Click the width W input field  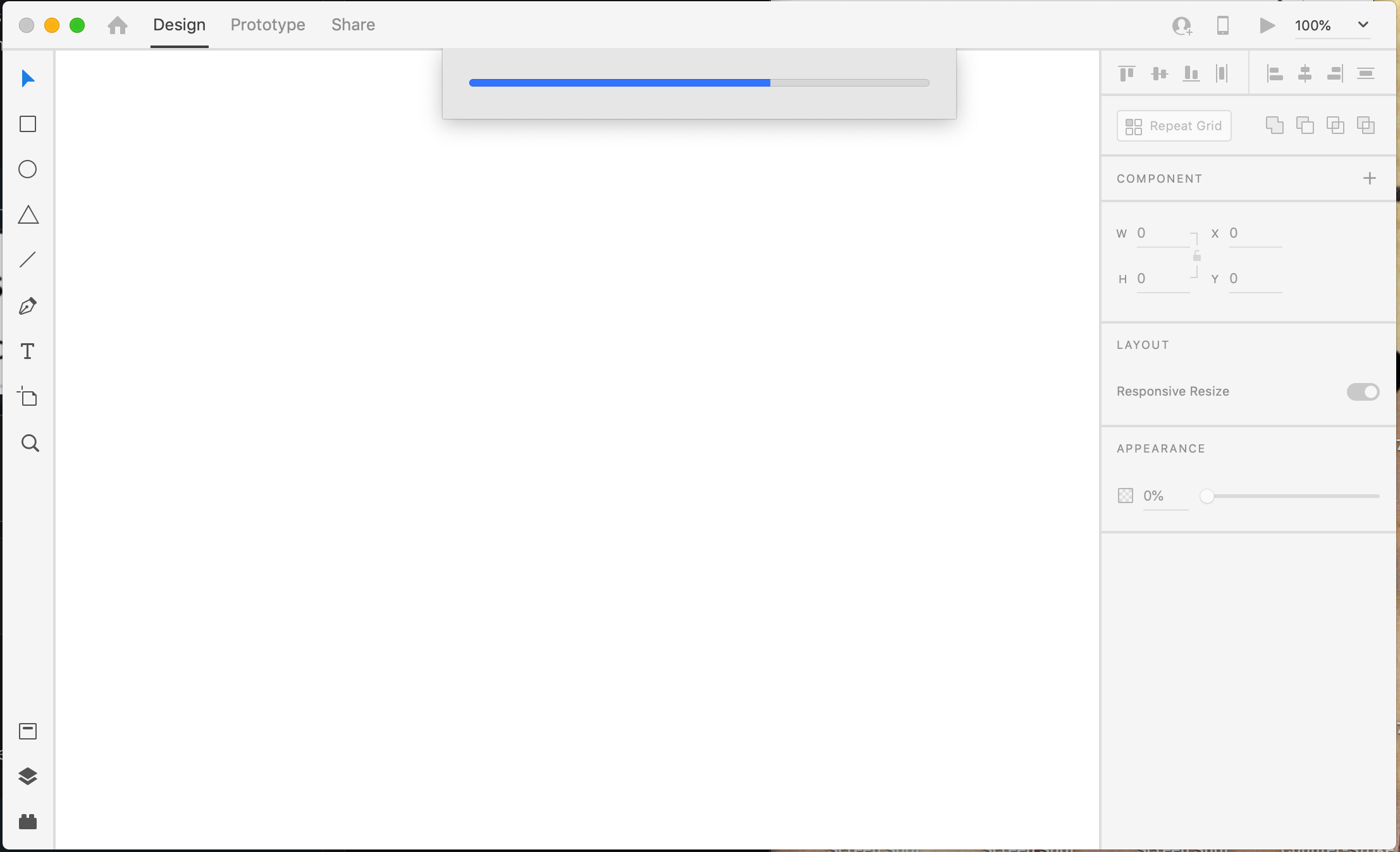point(1161,233)
